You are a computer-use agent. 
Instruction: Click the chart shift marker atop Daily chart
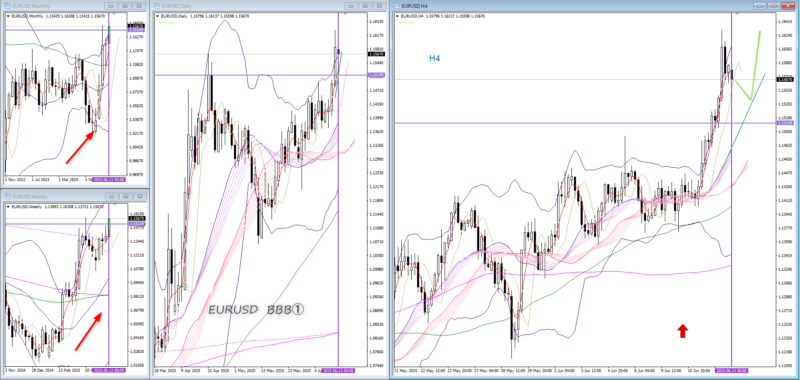[346, 14]
